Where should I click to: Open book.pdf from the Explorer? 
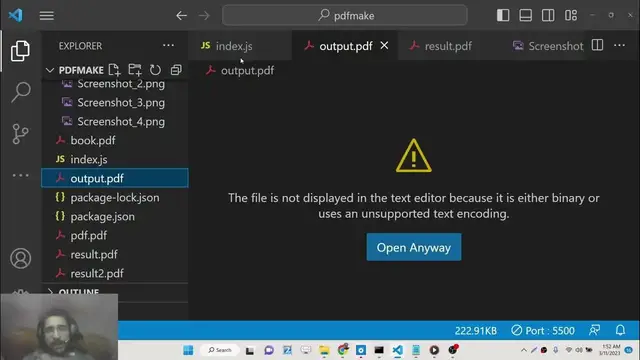(115, 140)
